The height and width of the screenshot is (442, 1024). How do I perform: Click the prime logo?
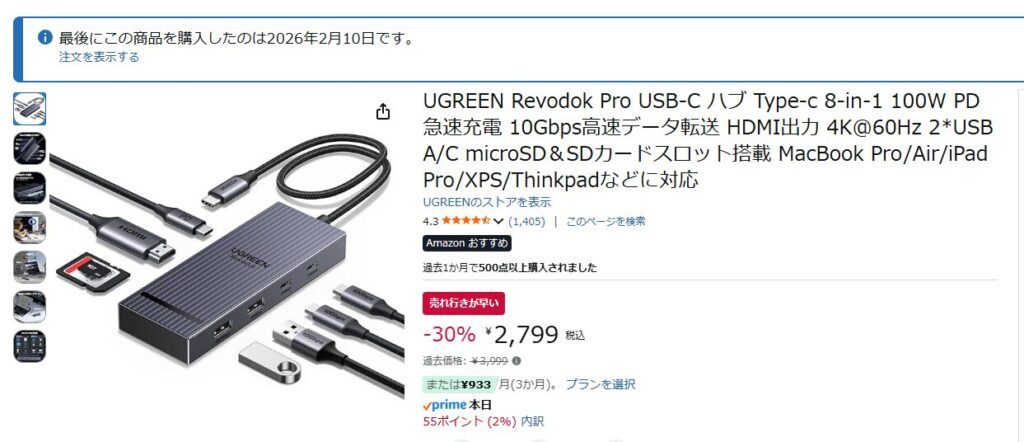click(445, 405)
